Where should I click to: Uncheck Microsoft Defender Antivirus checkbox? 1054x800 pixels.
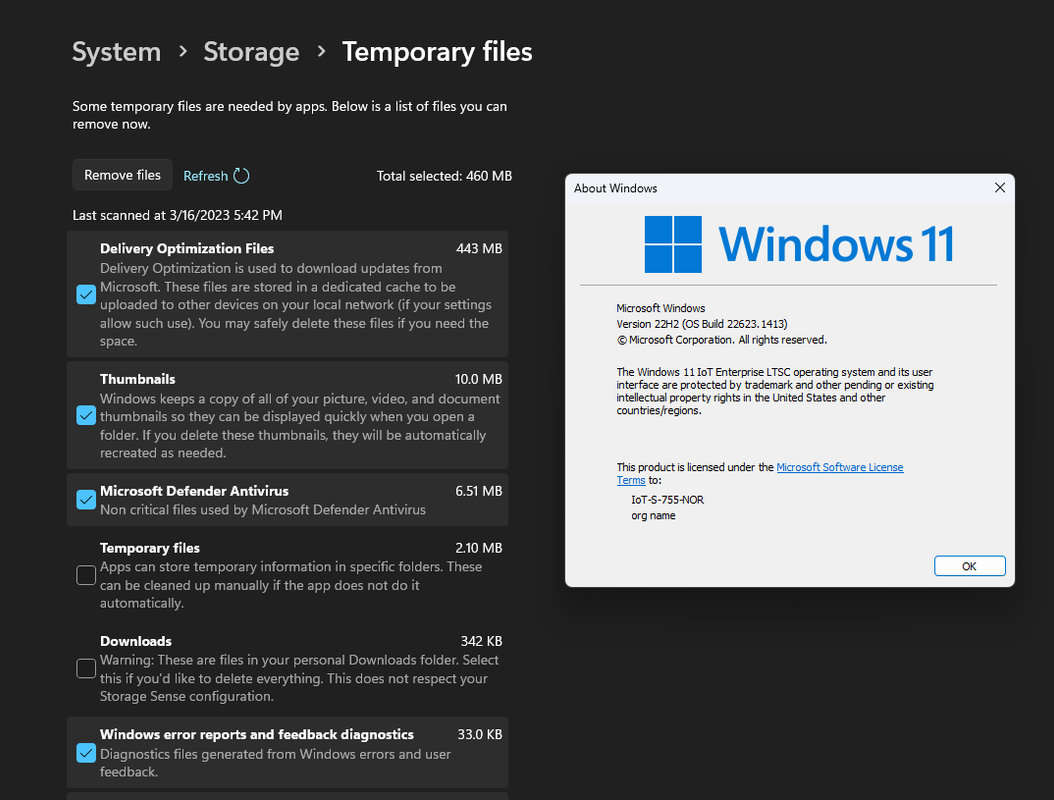86,499
